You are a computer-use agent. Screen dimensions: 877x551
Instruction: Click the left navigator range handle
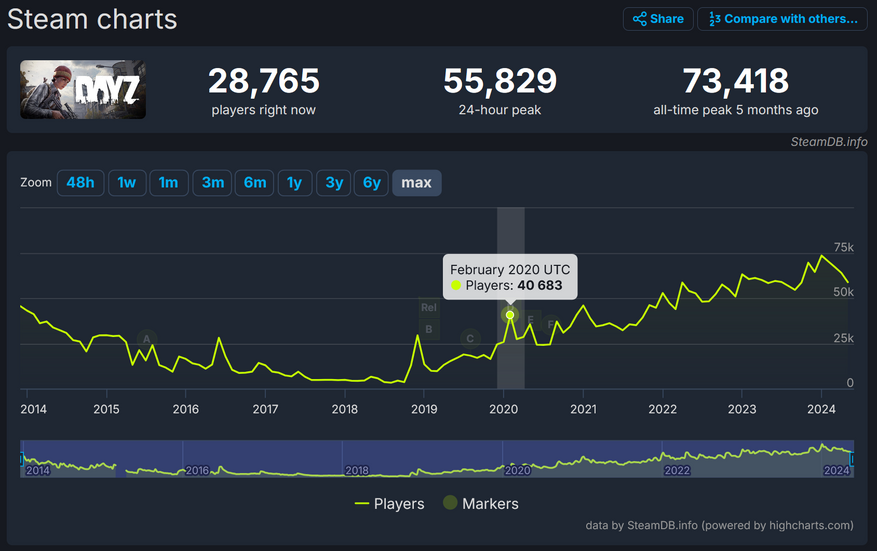(x=21, y=459)
